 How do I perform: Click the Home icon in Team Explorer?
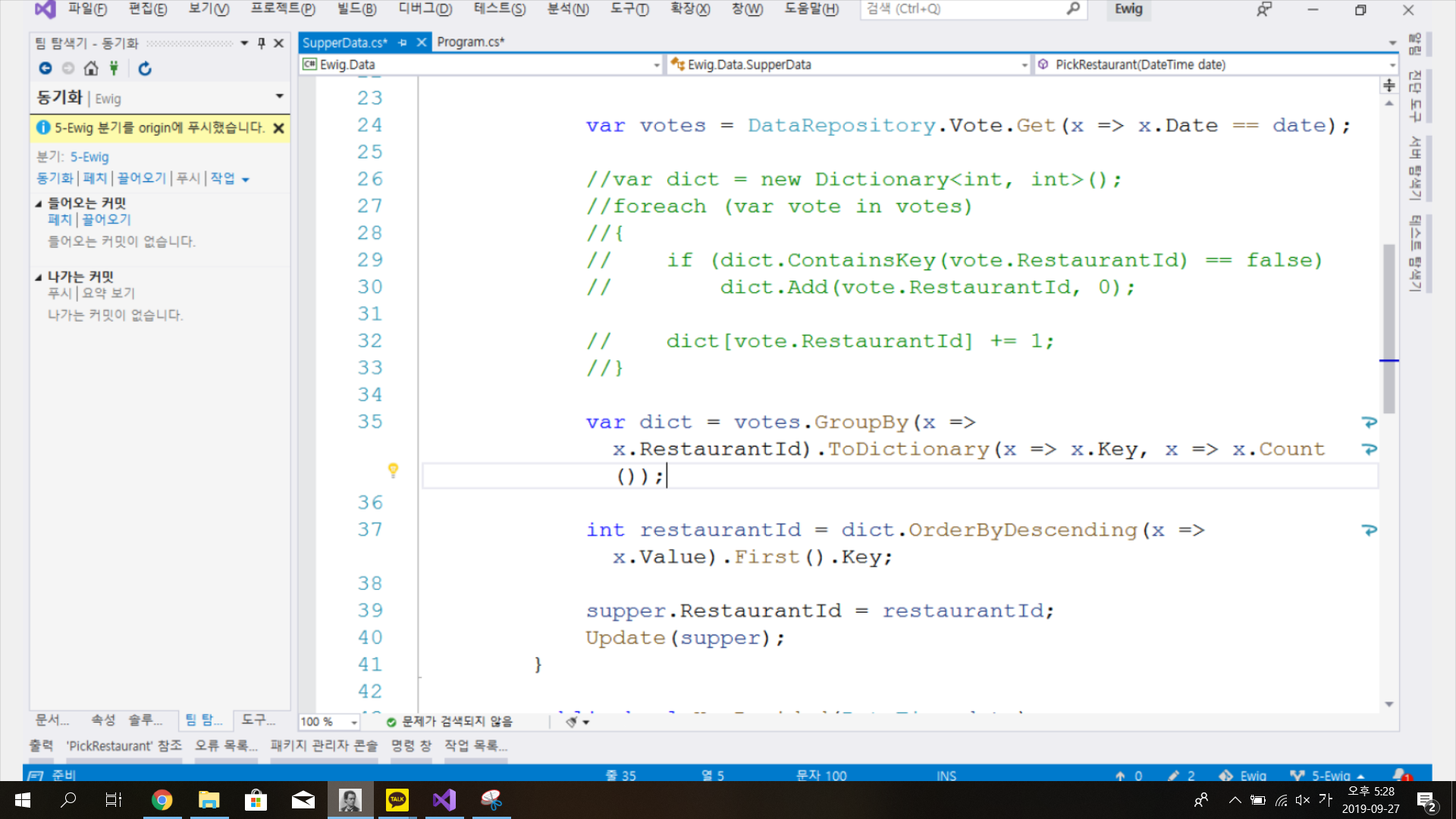tap(91, 68)
